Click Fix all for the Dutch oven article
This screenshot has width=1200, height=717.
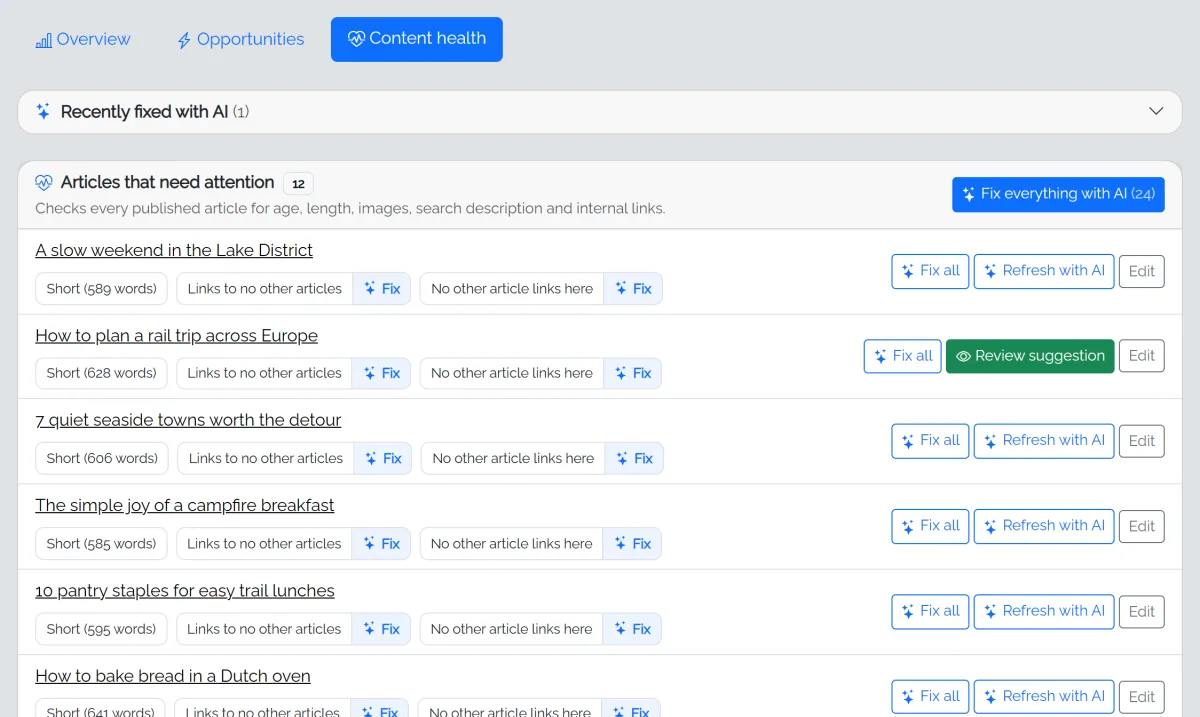[930, 697]
